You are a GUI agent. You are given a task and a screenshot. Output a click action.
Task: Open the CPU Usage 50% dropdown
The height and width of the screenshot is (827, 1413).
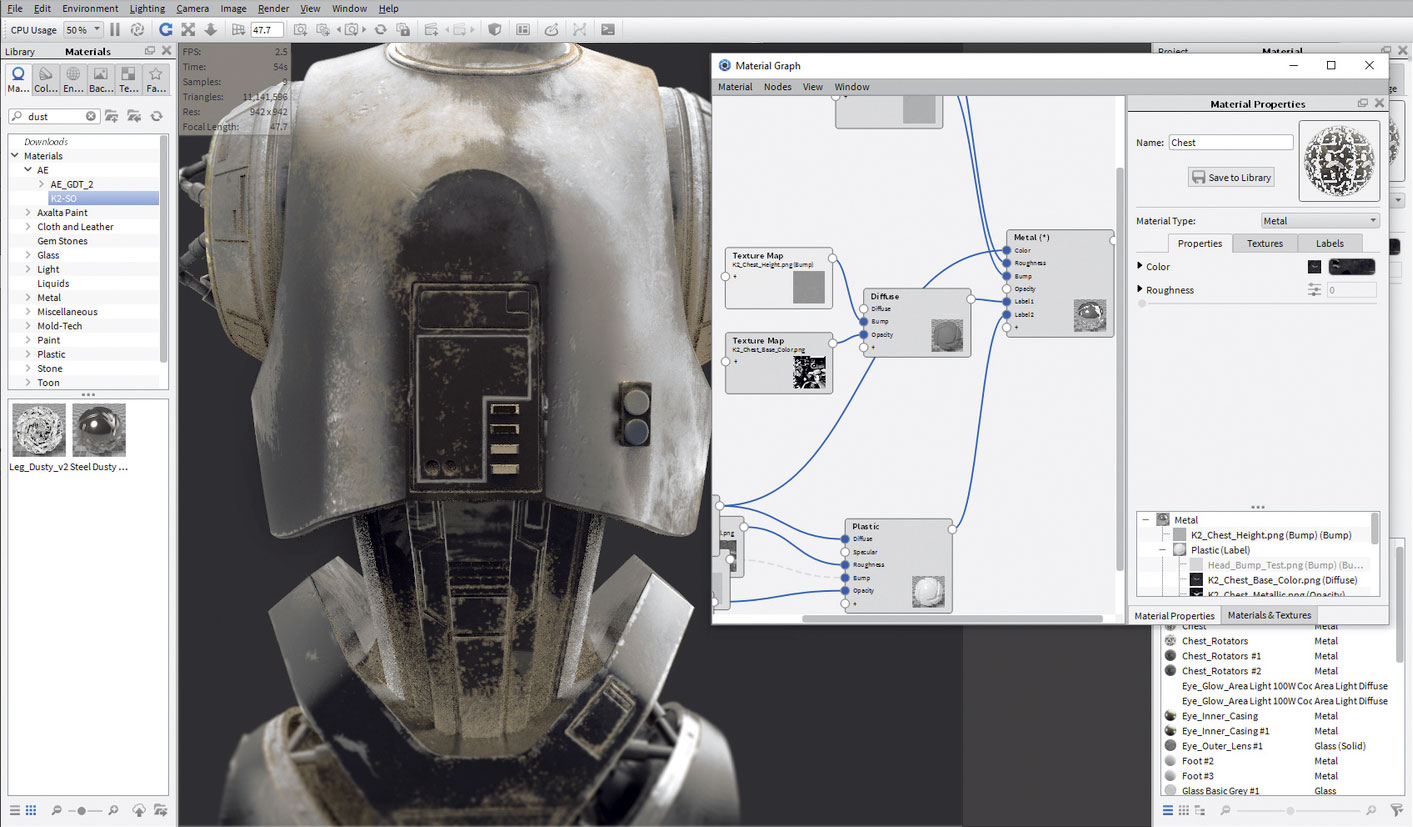tap(83, 30)
